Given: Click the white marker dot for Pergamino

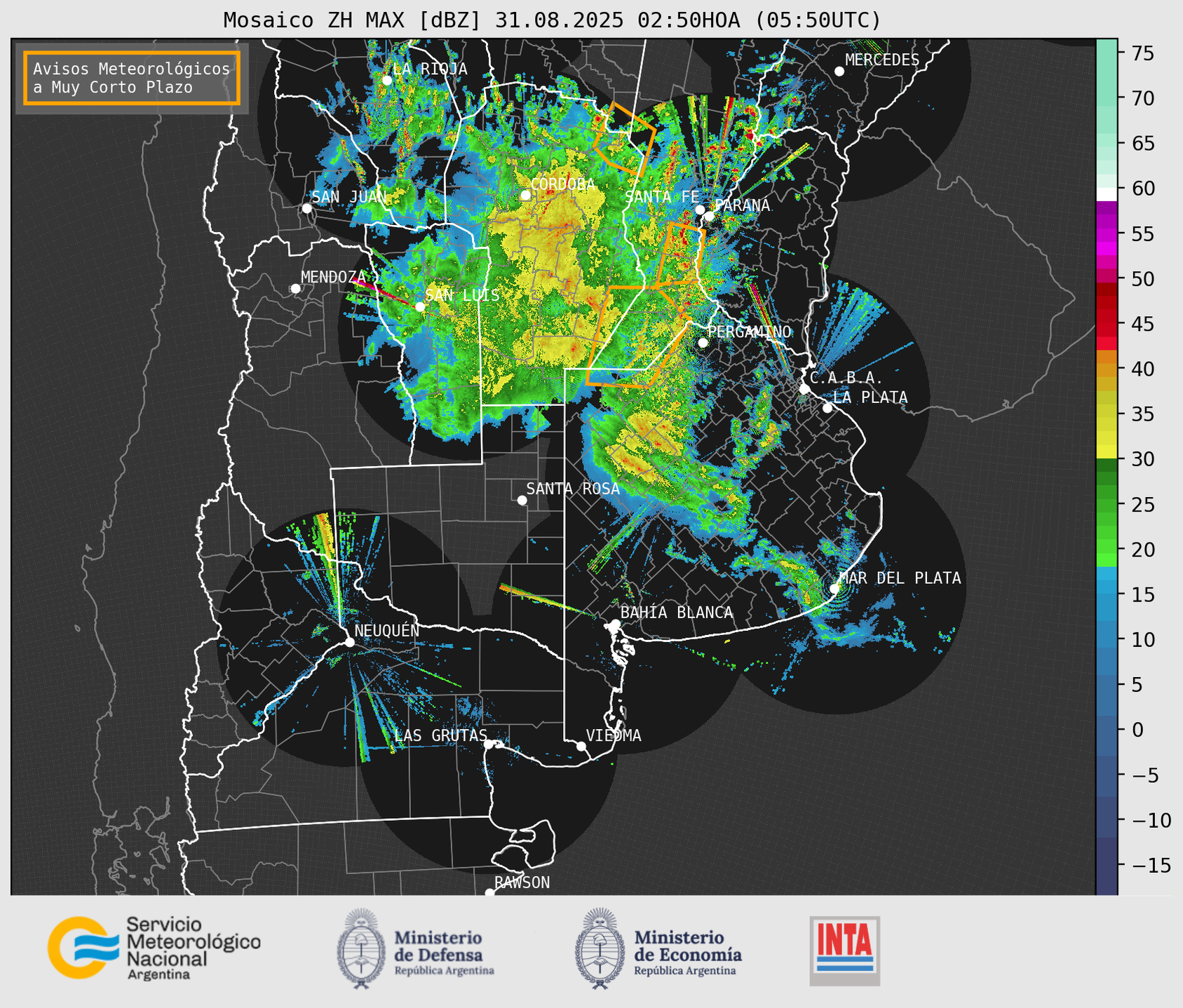Looking at the screenshot, I should point(703,343).
